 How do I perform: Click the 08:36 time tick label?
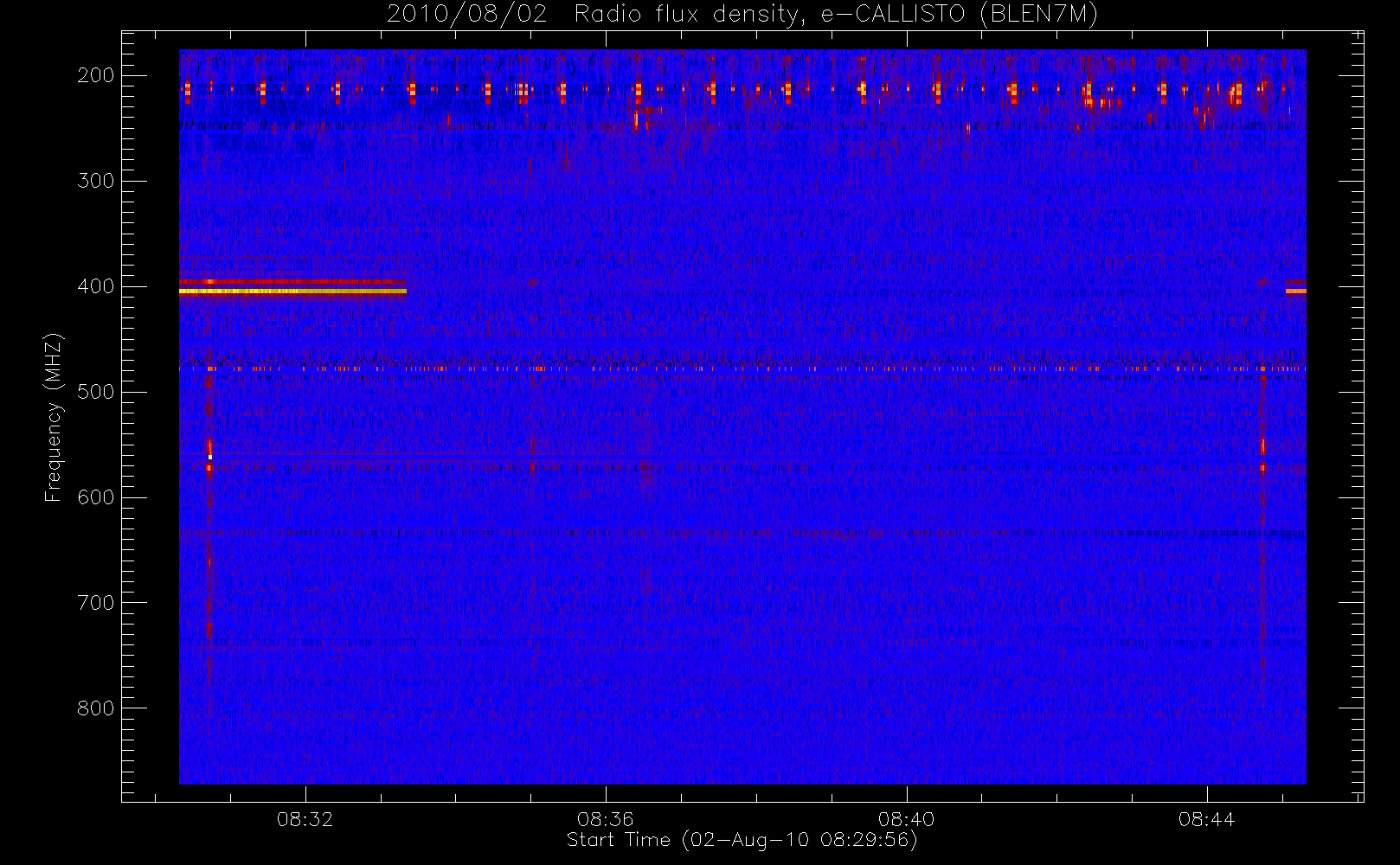pos(606,819)
